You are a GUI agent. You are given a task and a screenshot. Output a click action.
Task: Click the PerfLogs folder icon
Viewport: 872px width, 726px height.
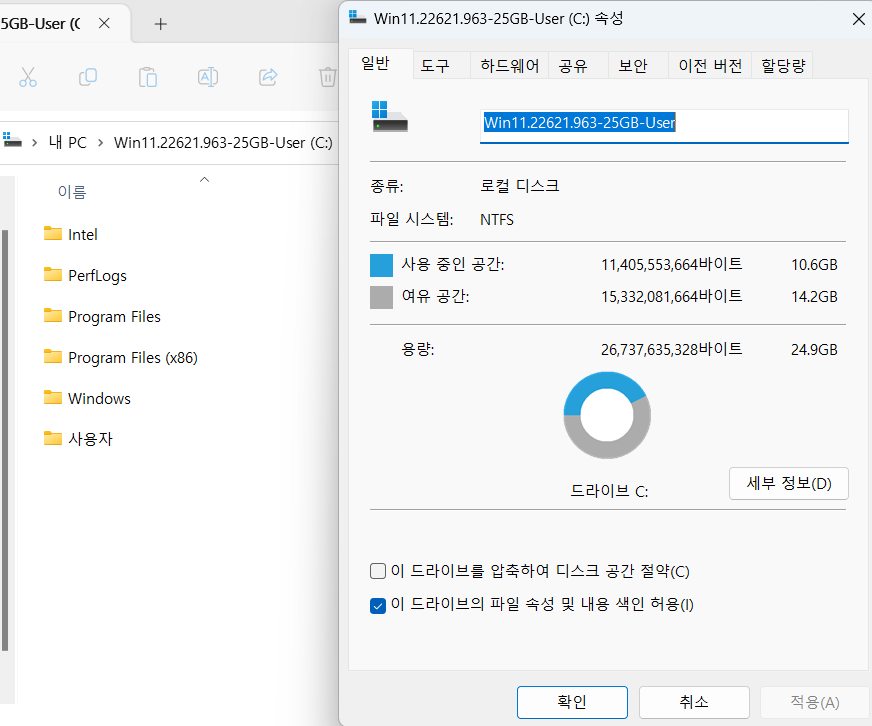(53, 274)
